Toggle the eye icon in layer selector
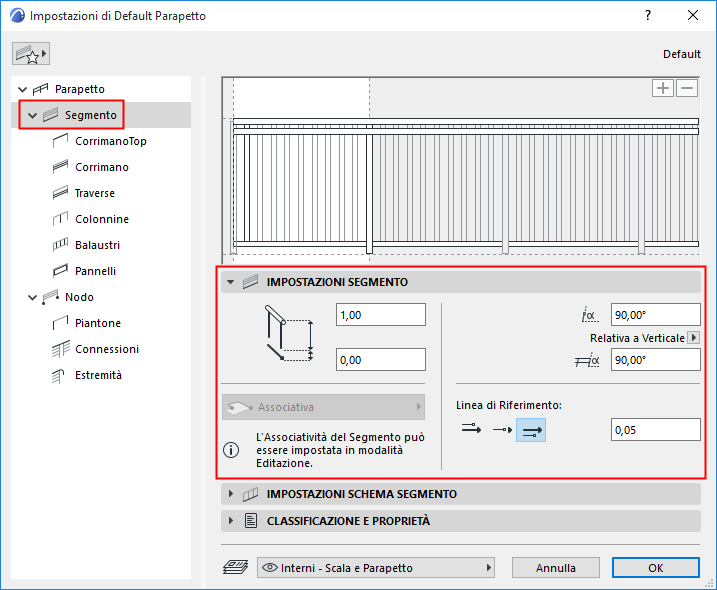717x590 pixels. coord(270,568)
